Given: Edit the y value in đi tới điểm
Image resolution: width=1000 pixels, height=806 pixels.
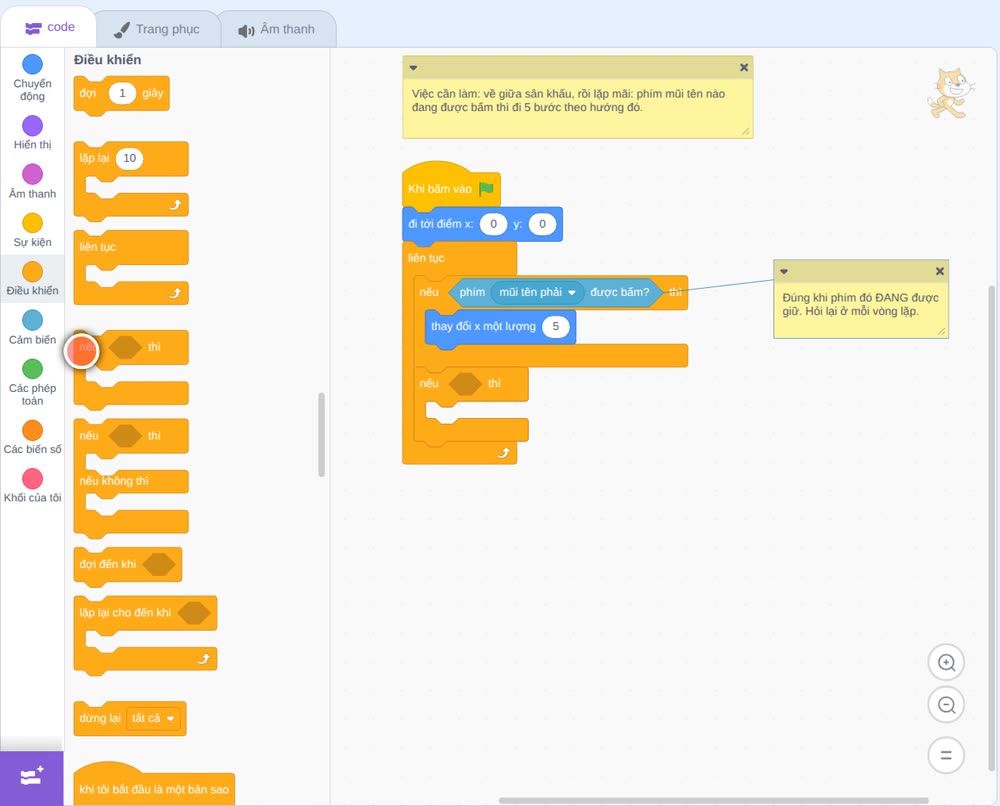Looking at the screenshot, I should (x=542, y=224).
